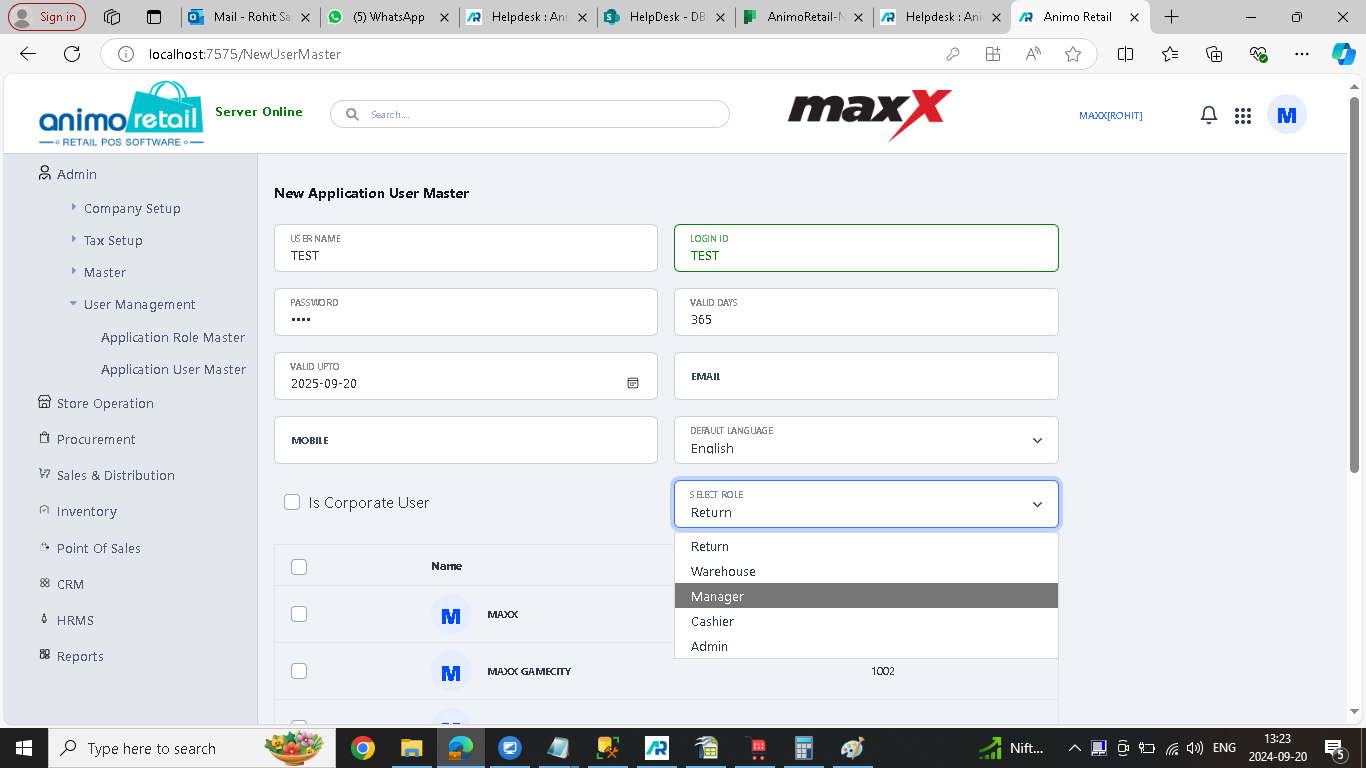Open the Copilot icon in the browser toolbar
This screenshot has height=768, width=1366.
coord(1343,54)
